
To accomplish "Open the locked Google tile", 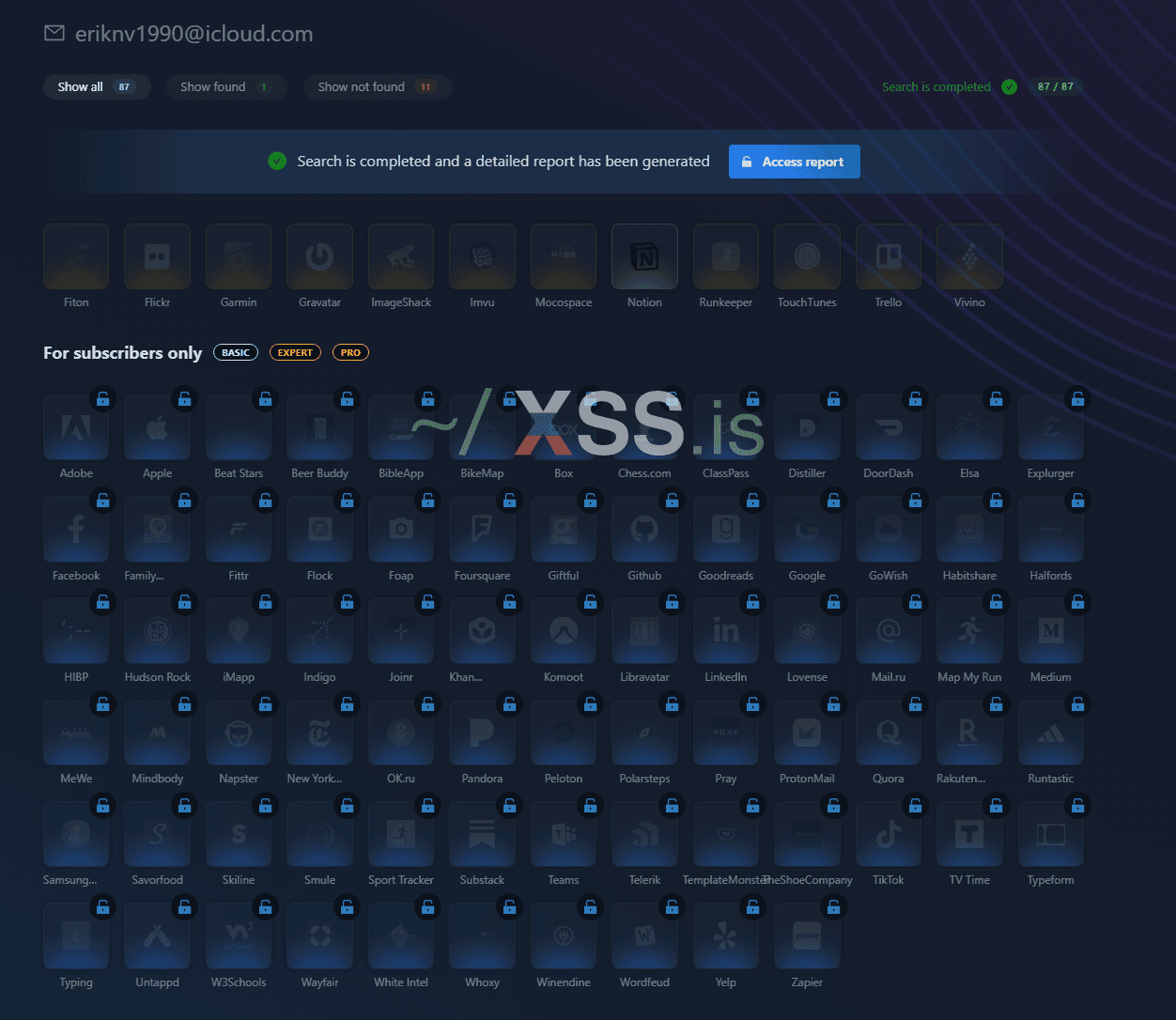I will 807,530.
